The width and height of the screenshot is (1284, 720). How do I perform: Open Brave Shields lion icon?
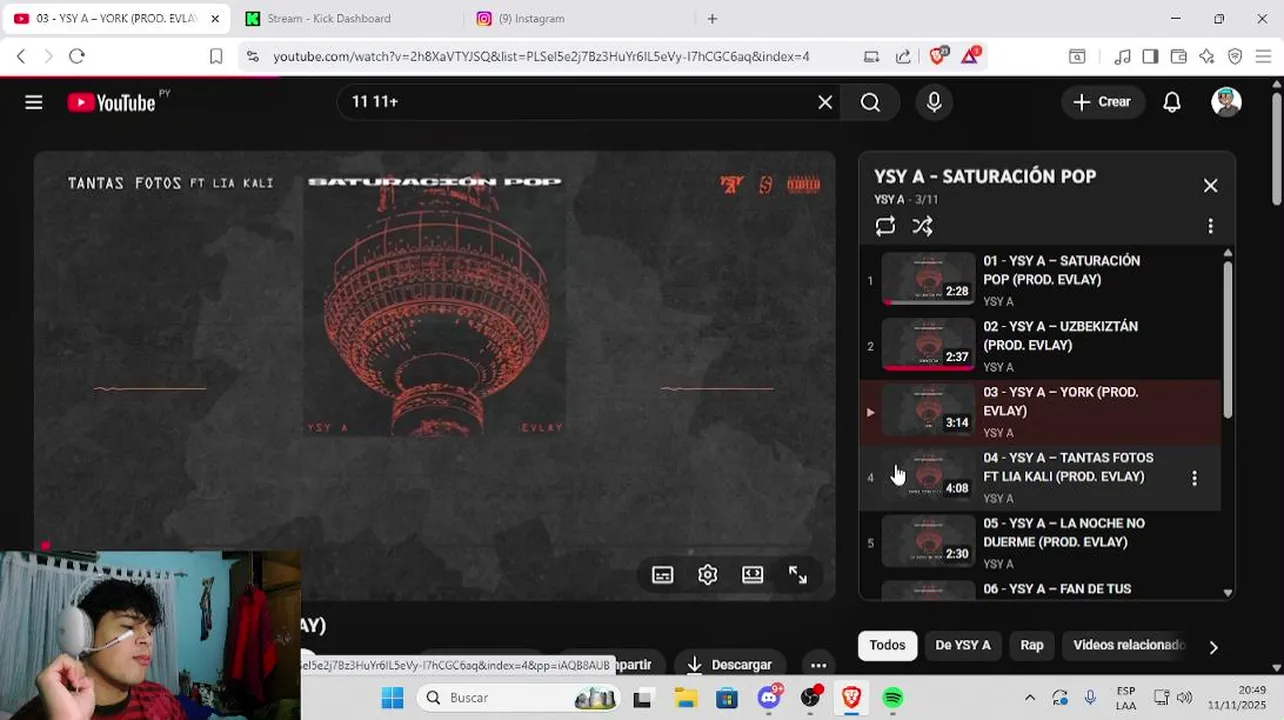click(x=938, y=56)
